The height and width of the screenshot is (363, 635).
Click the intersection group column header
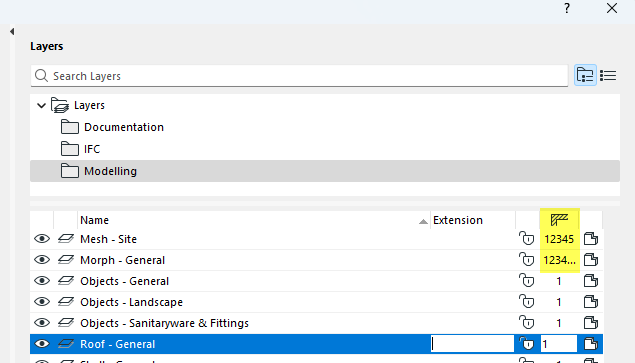[x=559, y=220]
